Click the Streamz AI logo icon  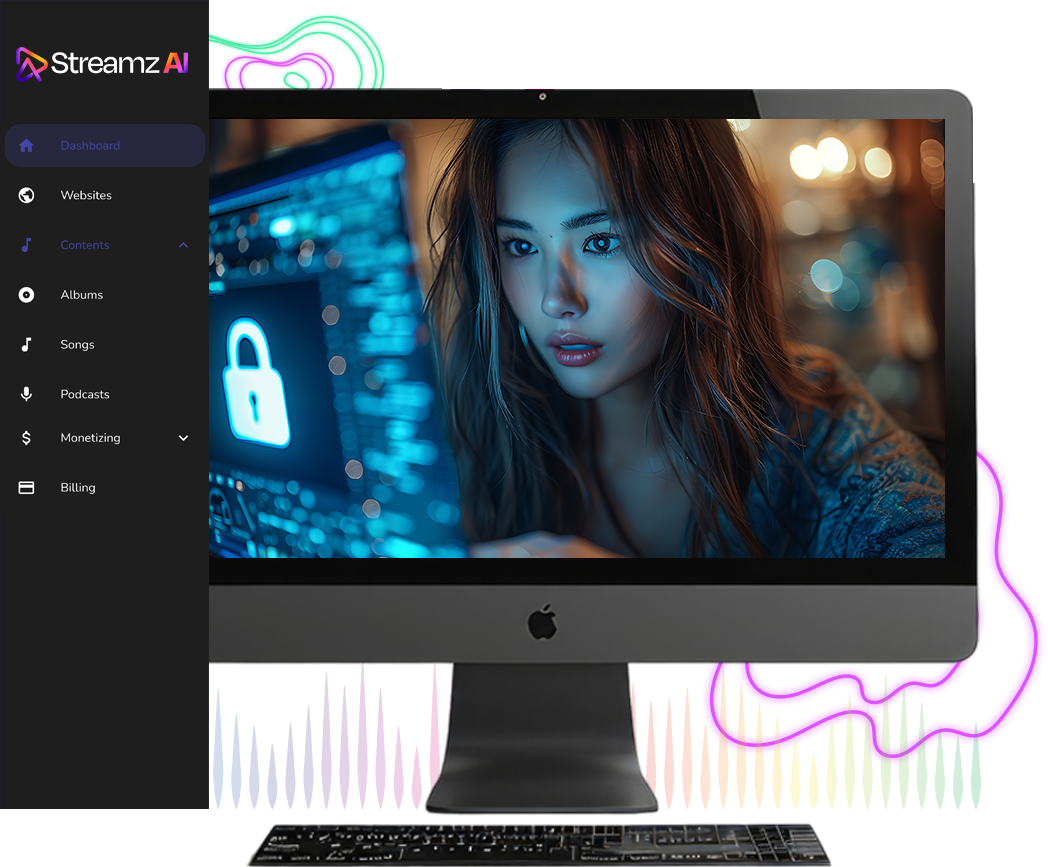click(31, 64)
